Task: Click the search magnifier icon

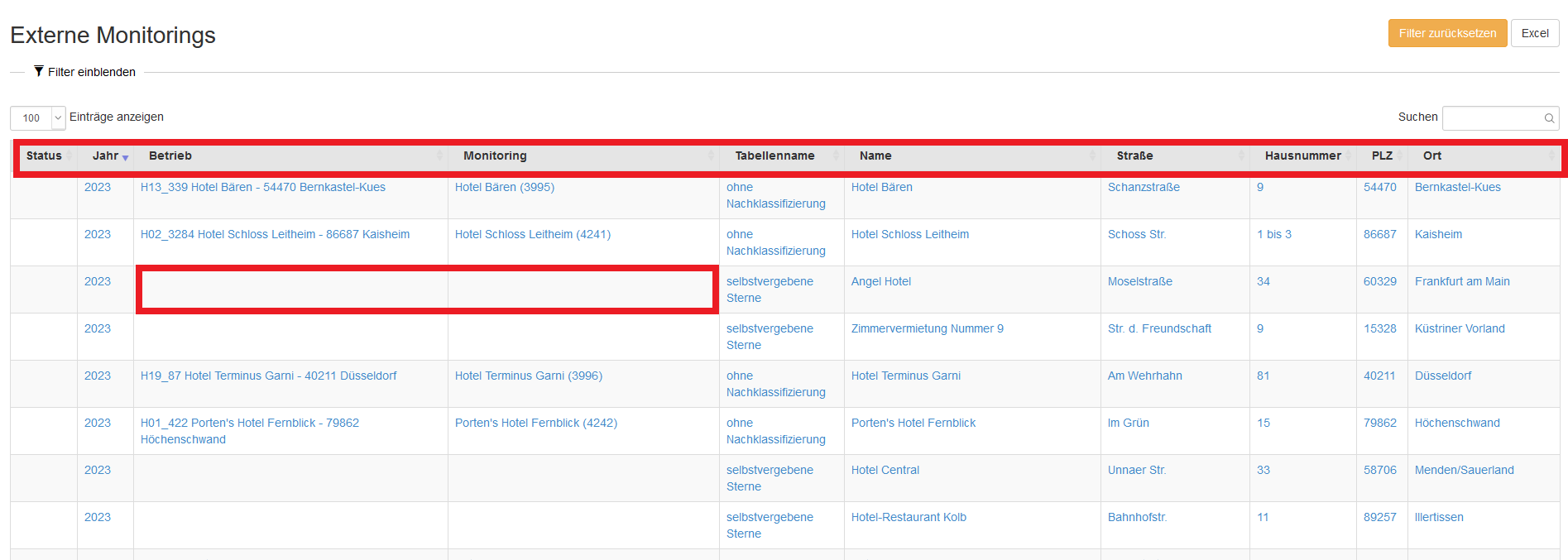Action: point(1549,118)
